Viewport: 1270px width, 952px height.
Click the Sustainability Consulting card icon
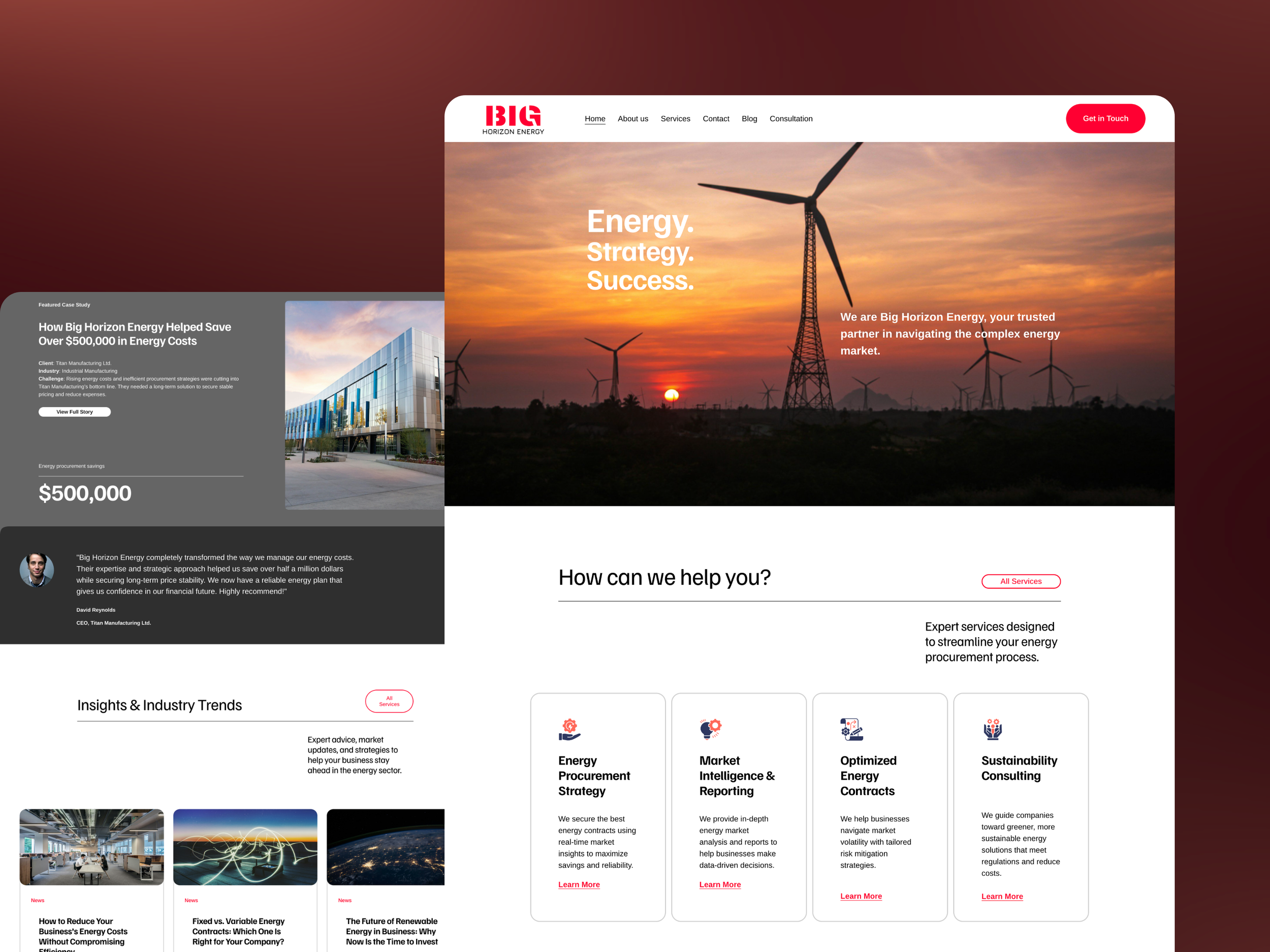pyautogui.click(x=993, y=729)
